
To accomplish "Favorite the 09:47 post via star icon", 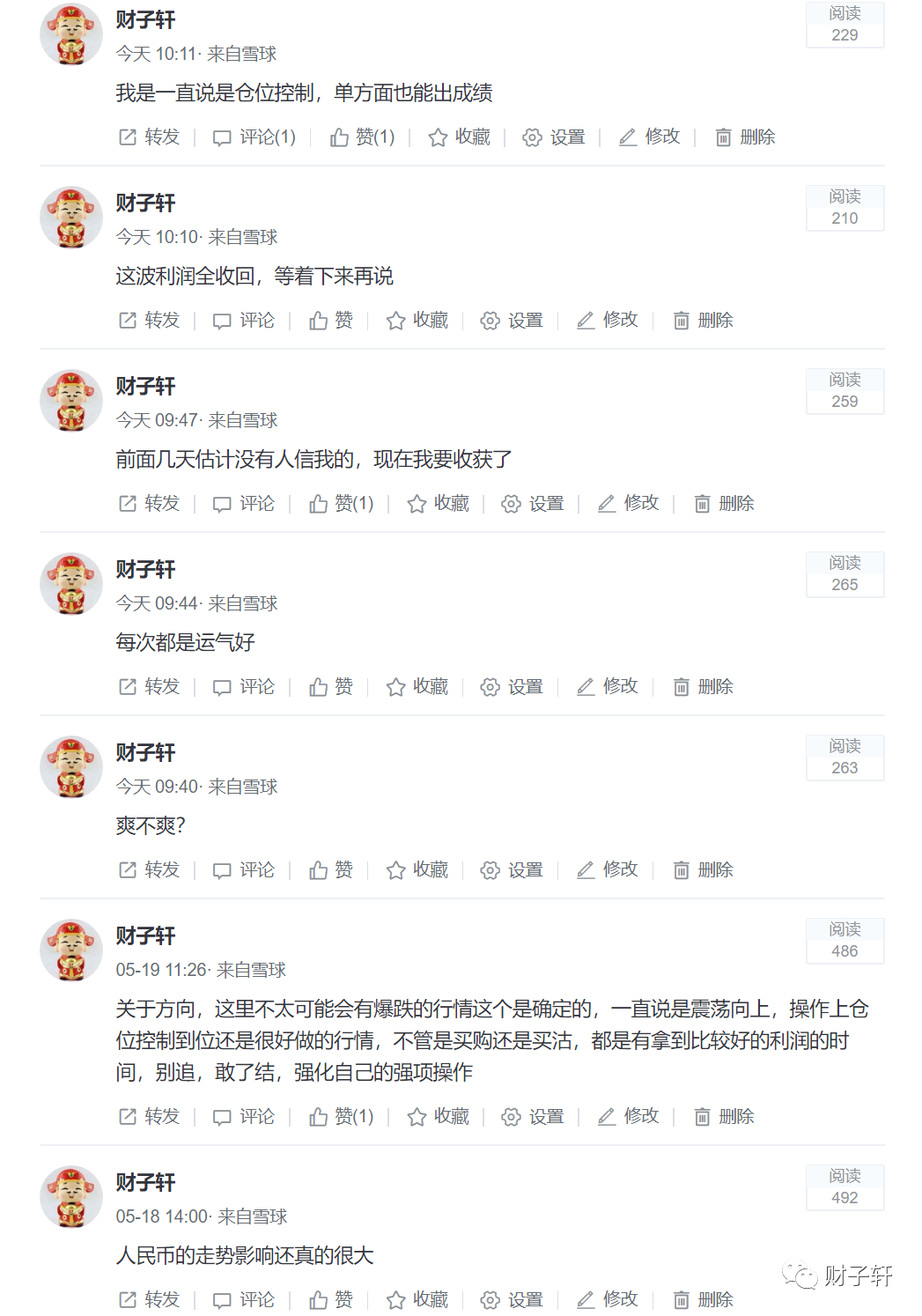I will pos(438,504).
